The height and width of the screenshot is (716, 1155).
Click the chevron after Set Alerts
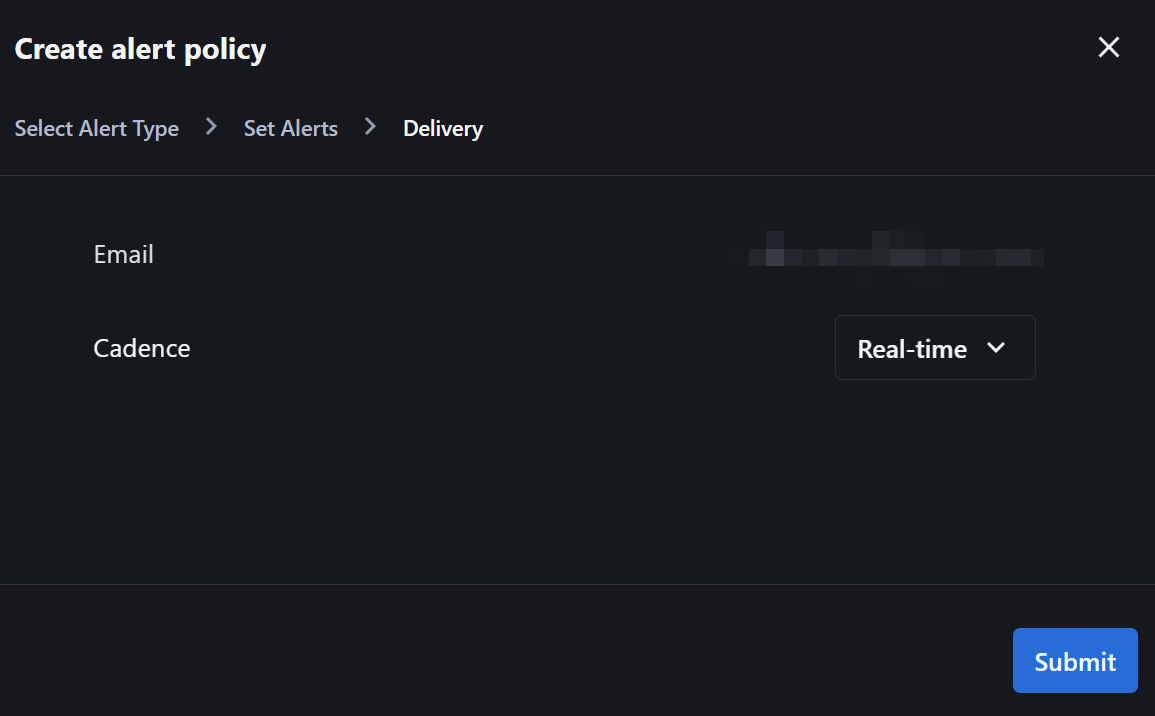coord(371,127)
